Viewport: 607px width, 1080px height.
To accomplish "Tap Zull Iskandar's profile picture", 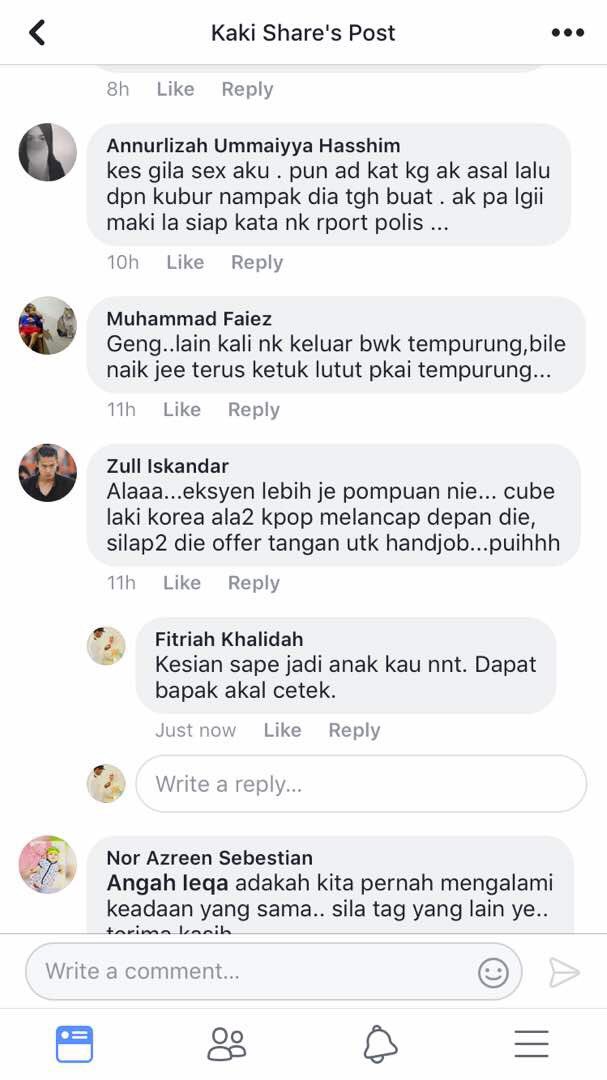I will (48, 472).
